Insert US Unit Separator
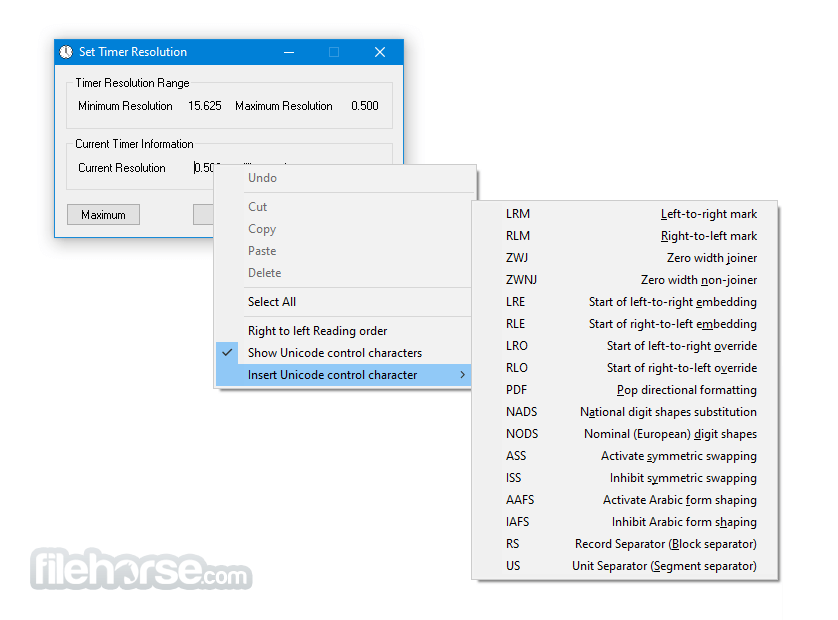The width and height of the screenshot is (838, 620). click(624, 565)
